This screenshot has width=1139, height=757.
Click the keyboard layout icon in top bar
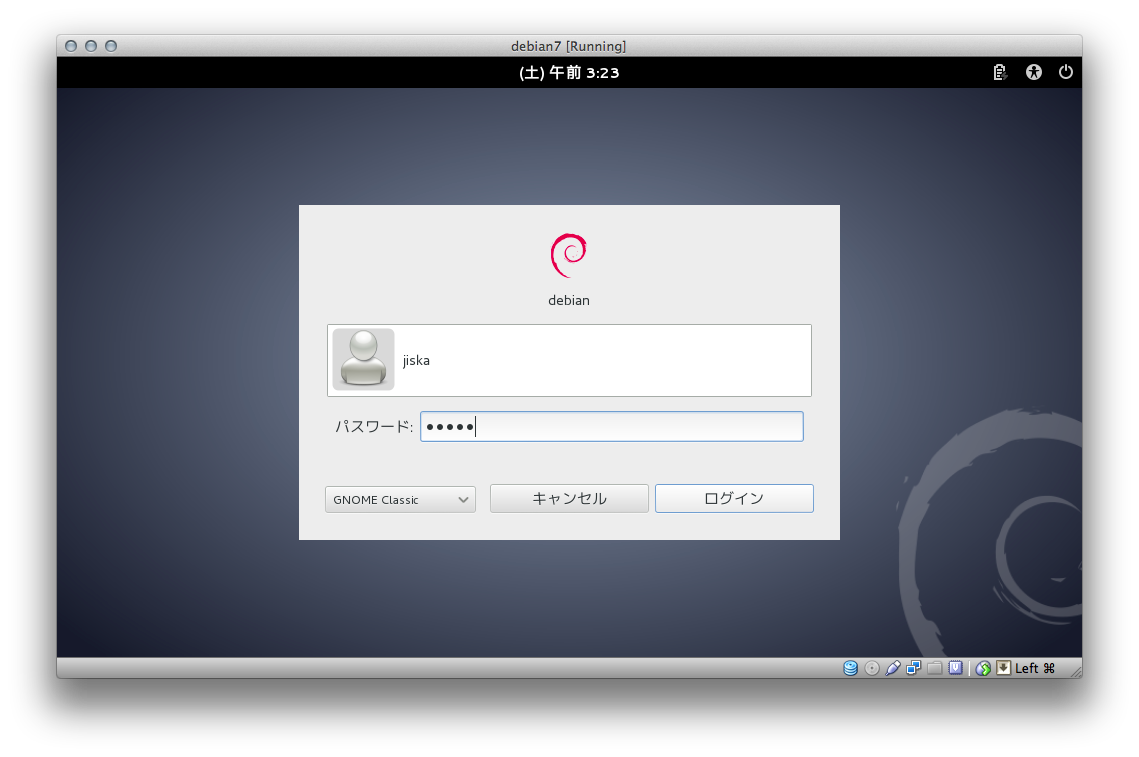(x=1000, y=72)
